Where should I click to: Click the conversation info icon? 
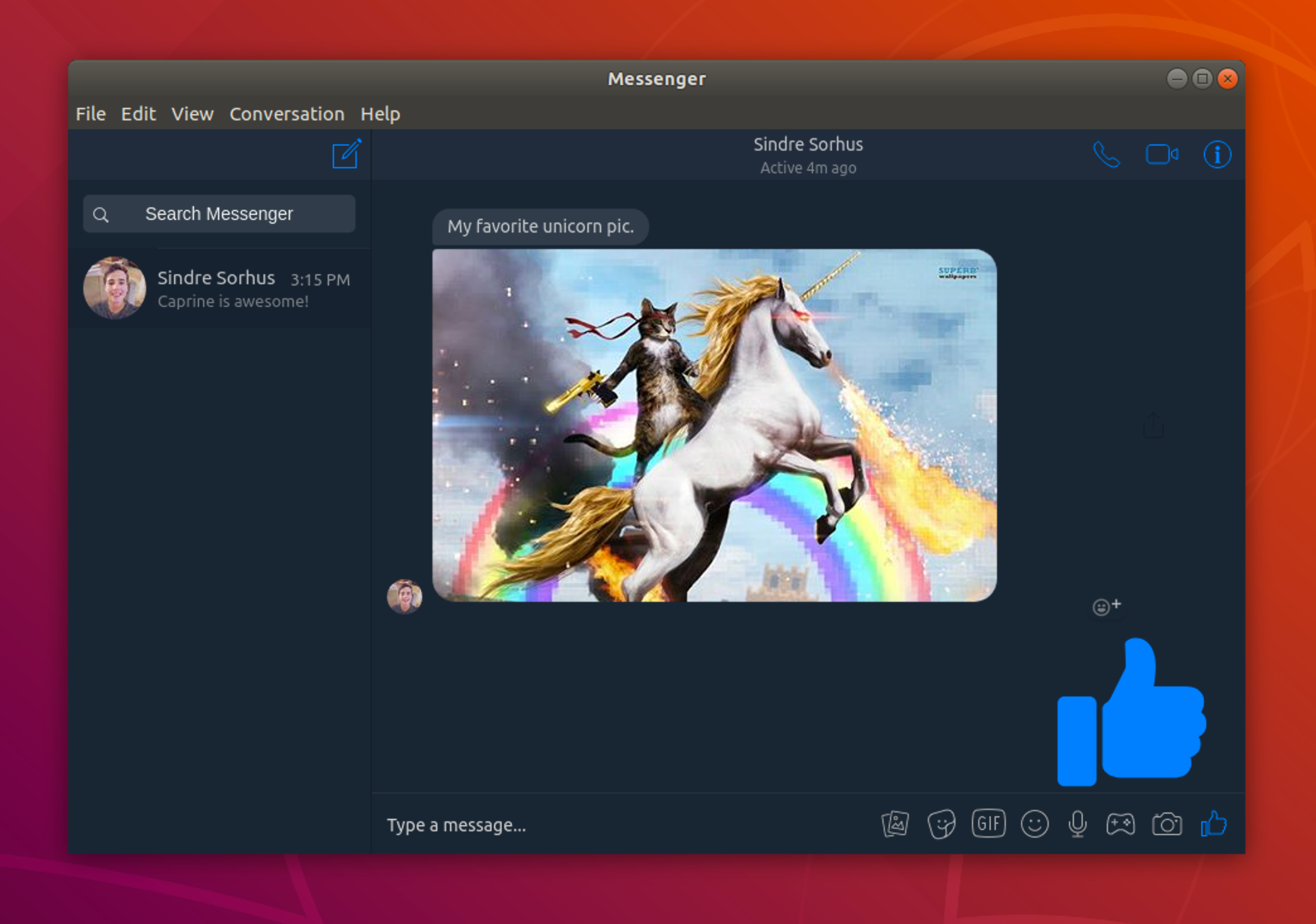point(1218,154)
